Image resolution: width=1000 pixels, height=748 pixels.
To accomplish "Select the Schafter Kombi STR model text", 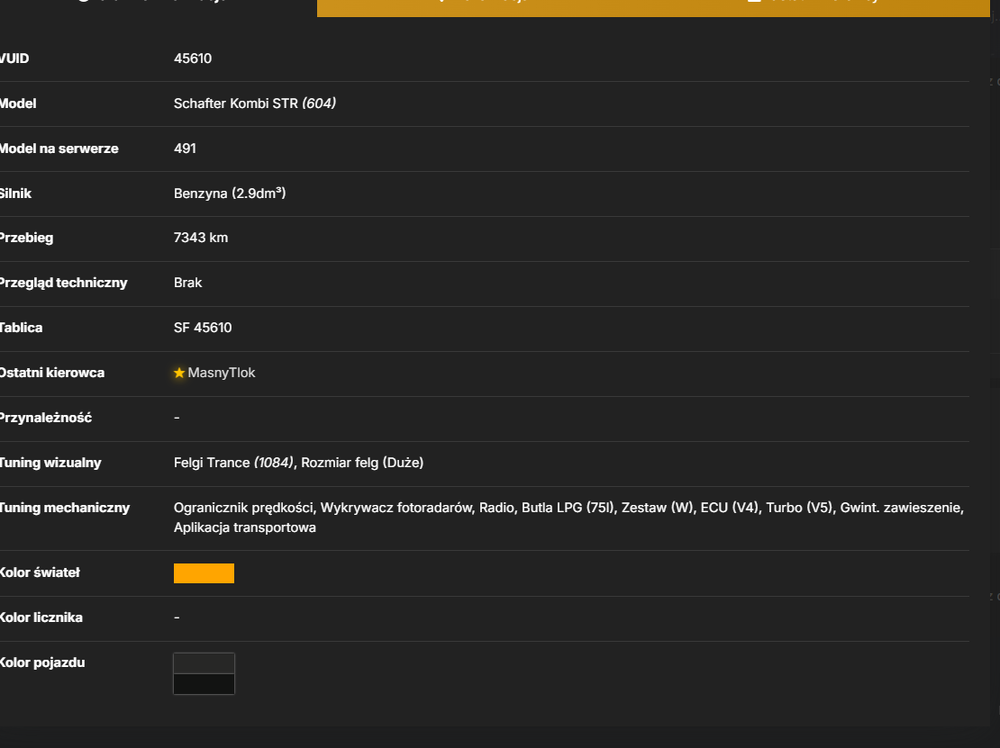I will (236, 103).
